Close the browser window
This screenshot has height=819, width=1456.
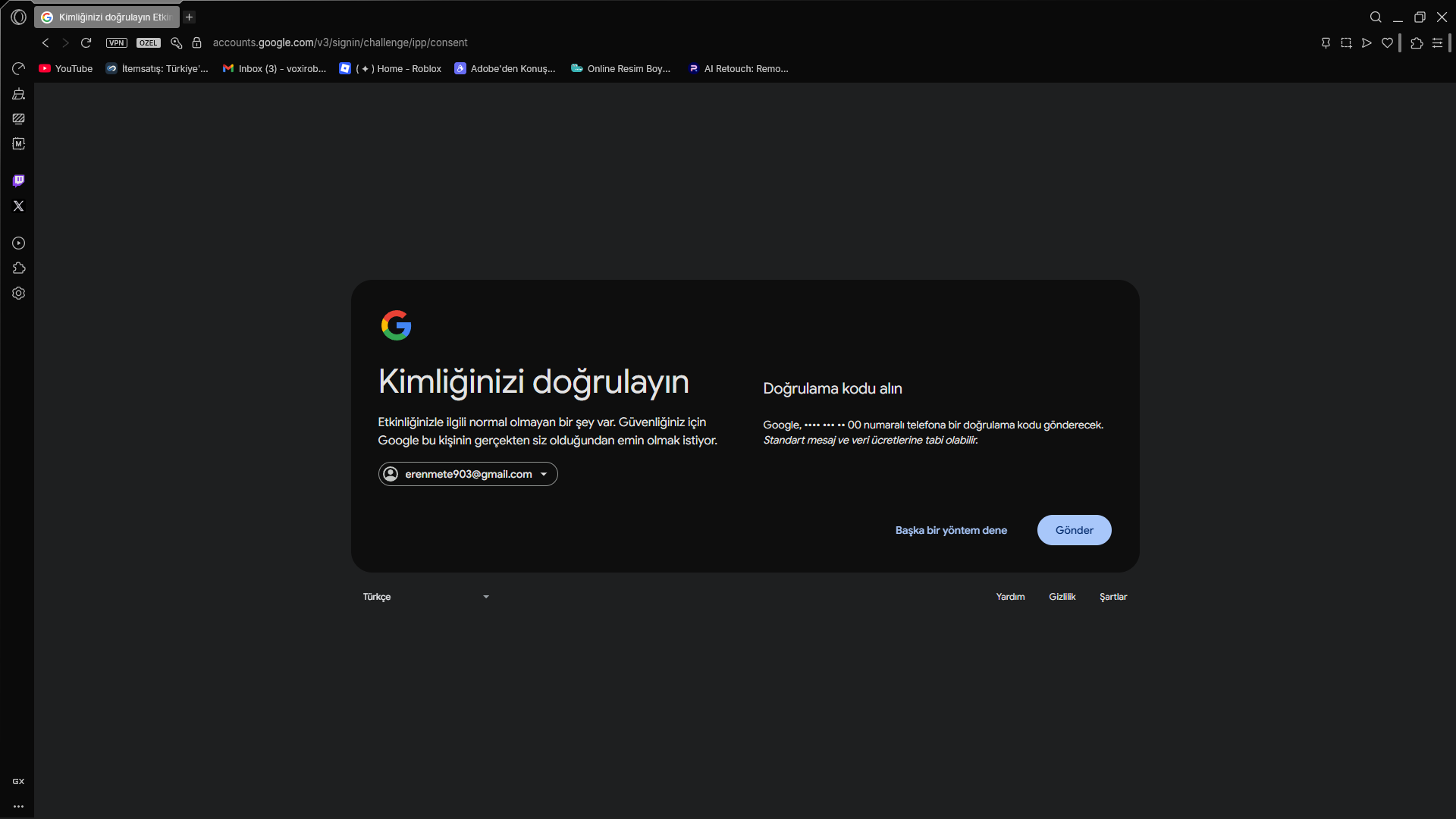[1442, 17]
